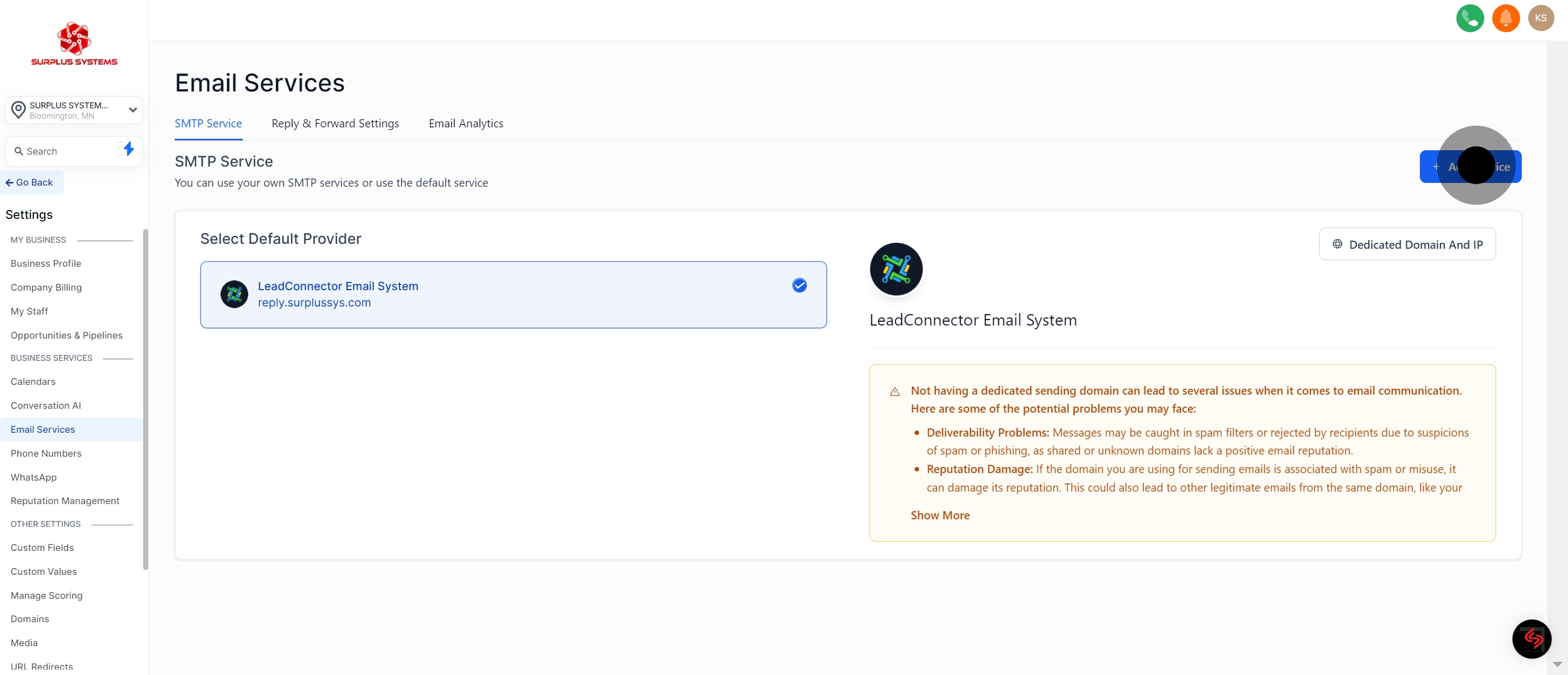The image size is (1568, 675).
Task: Switch to the Email Analytics tab
Action: click(x=465, y=123)
